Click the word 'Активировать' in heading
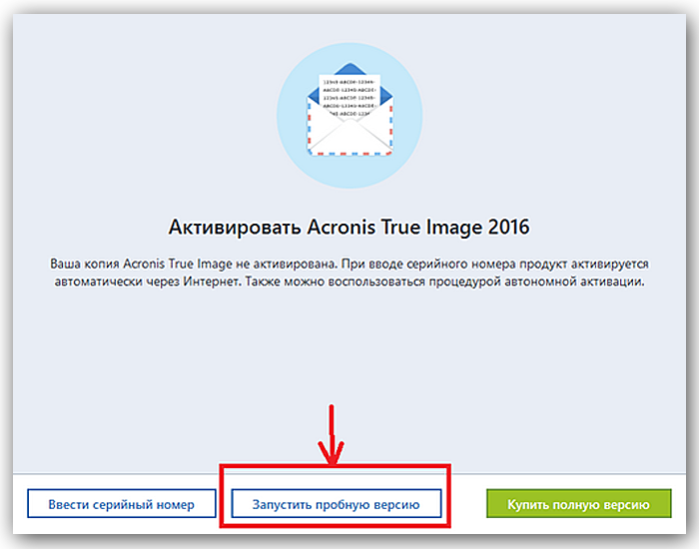Screen dimensions: 699x549 [x=235, y=227]
